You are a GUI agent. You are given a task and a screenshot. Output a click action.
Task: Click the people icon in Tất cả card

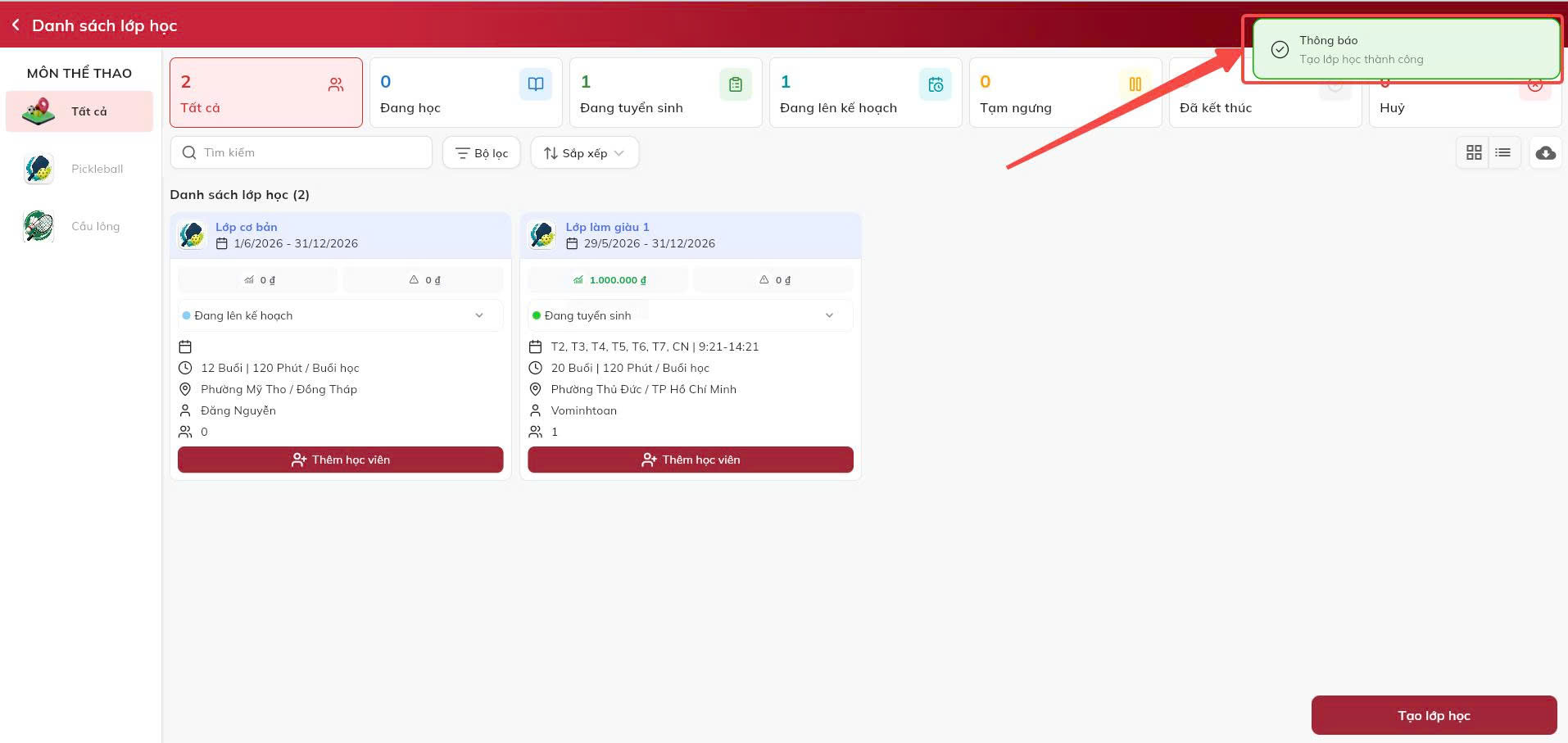coord(336,84)
